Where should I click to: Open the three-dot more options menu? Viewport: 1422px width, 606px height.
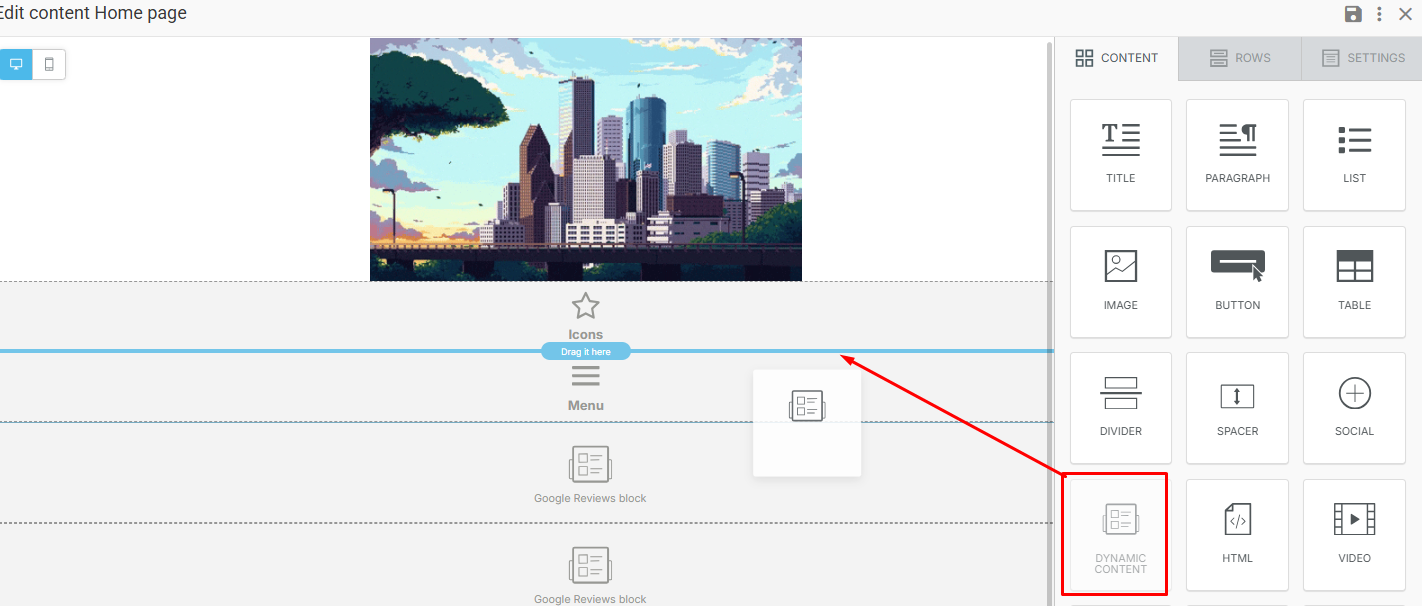coord(1379,14)
